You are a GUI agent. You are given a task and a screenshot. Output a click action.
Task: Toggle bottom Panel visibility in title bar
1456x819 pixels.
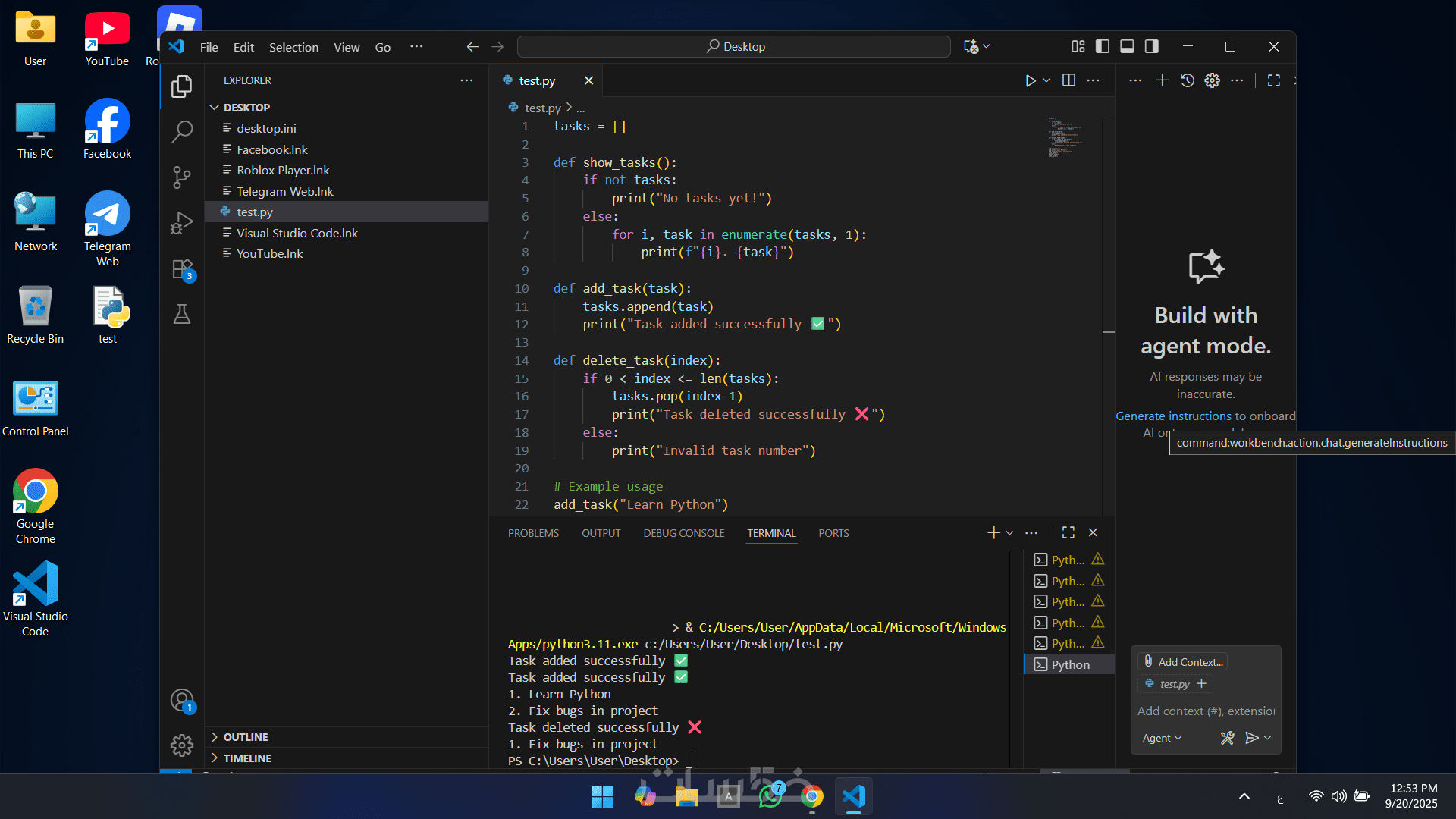1127,47
